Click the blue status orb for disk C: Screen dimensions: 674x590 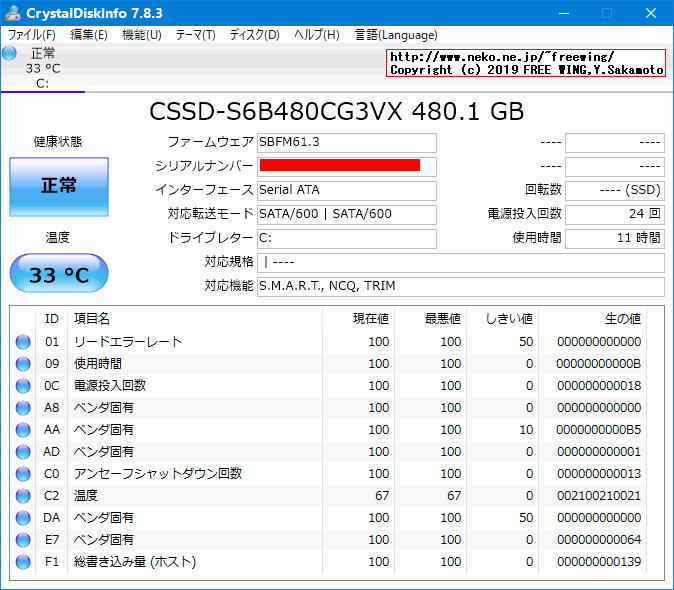click(9, 53)
